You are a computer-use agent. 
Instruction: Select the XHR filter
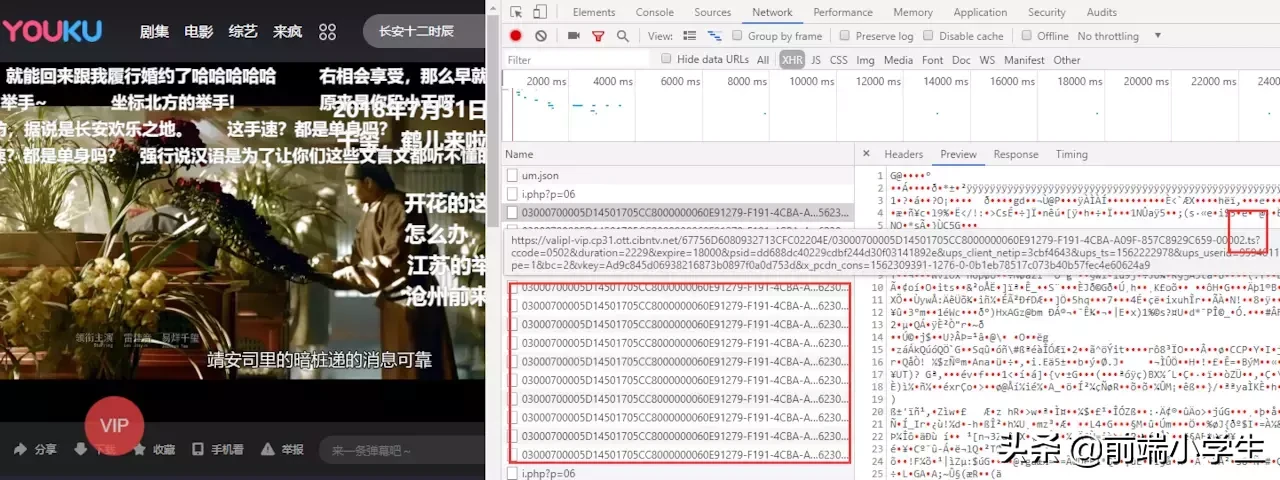(x=792, y=60)
